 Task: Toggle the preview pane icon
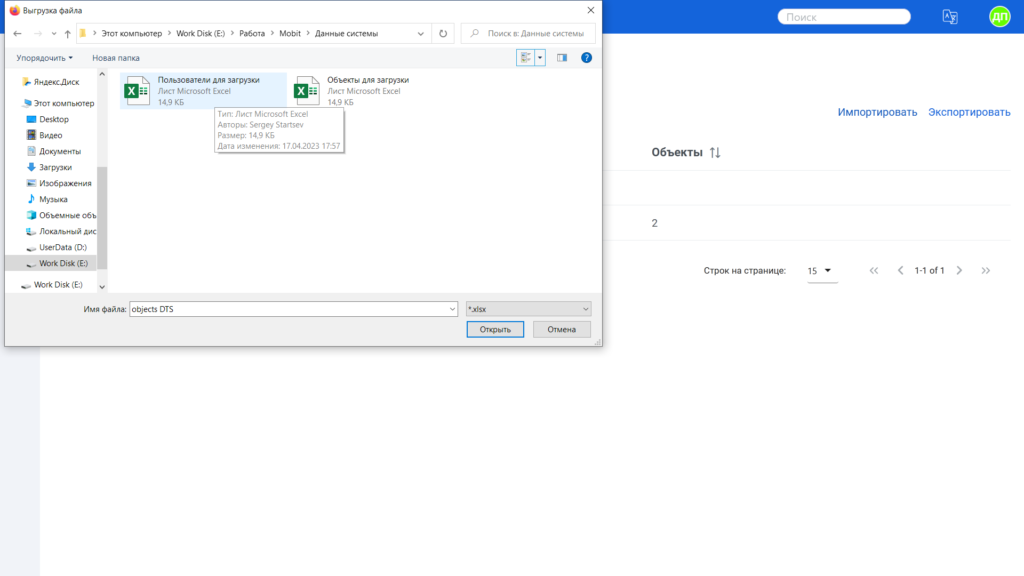(562, 57)
